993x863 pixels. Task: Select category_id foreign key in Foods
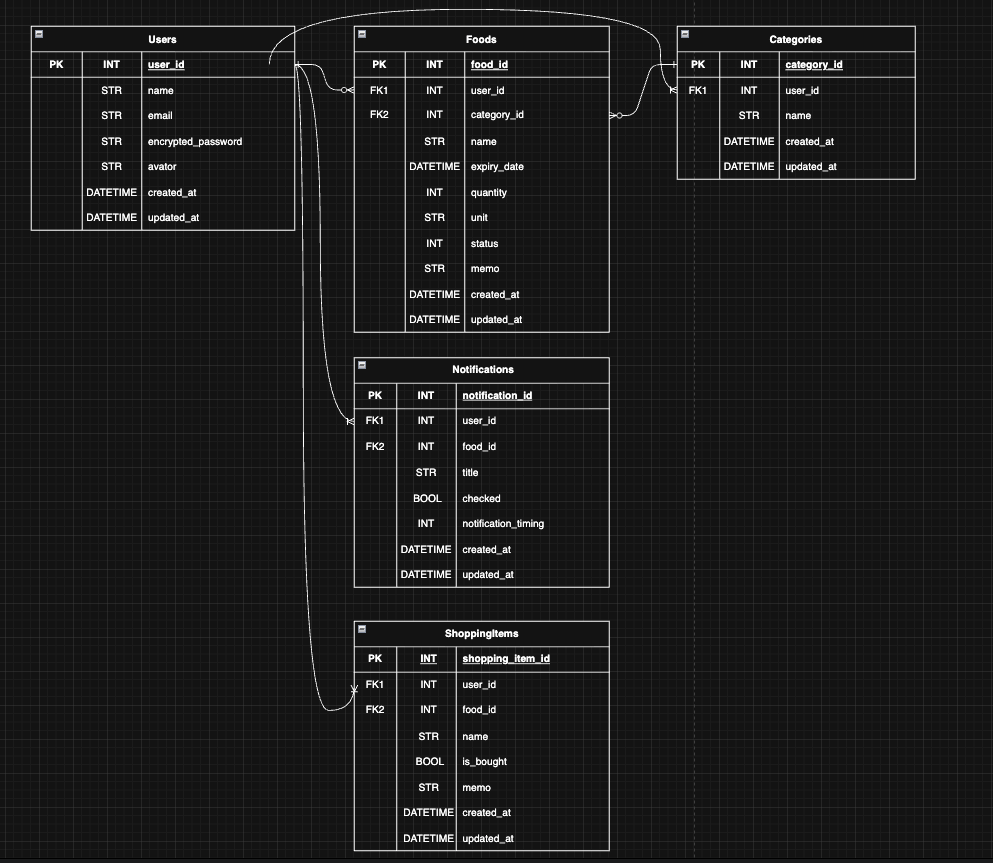tap(496, 115)
